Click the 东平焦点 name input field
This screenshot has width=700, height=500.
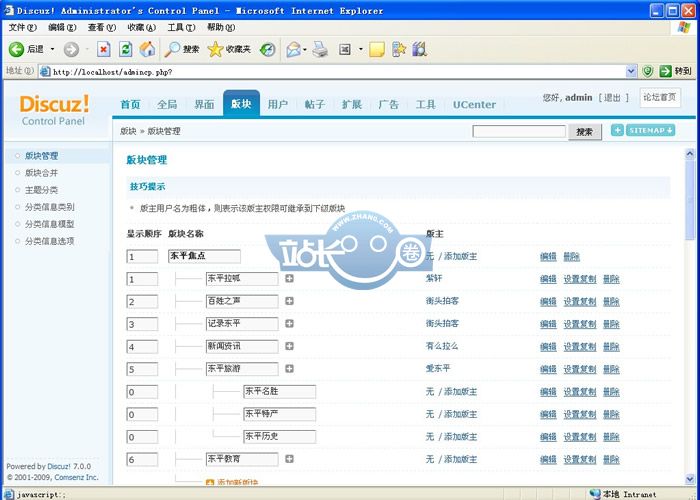pos(204,256)
